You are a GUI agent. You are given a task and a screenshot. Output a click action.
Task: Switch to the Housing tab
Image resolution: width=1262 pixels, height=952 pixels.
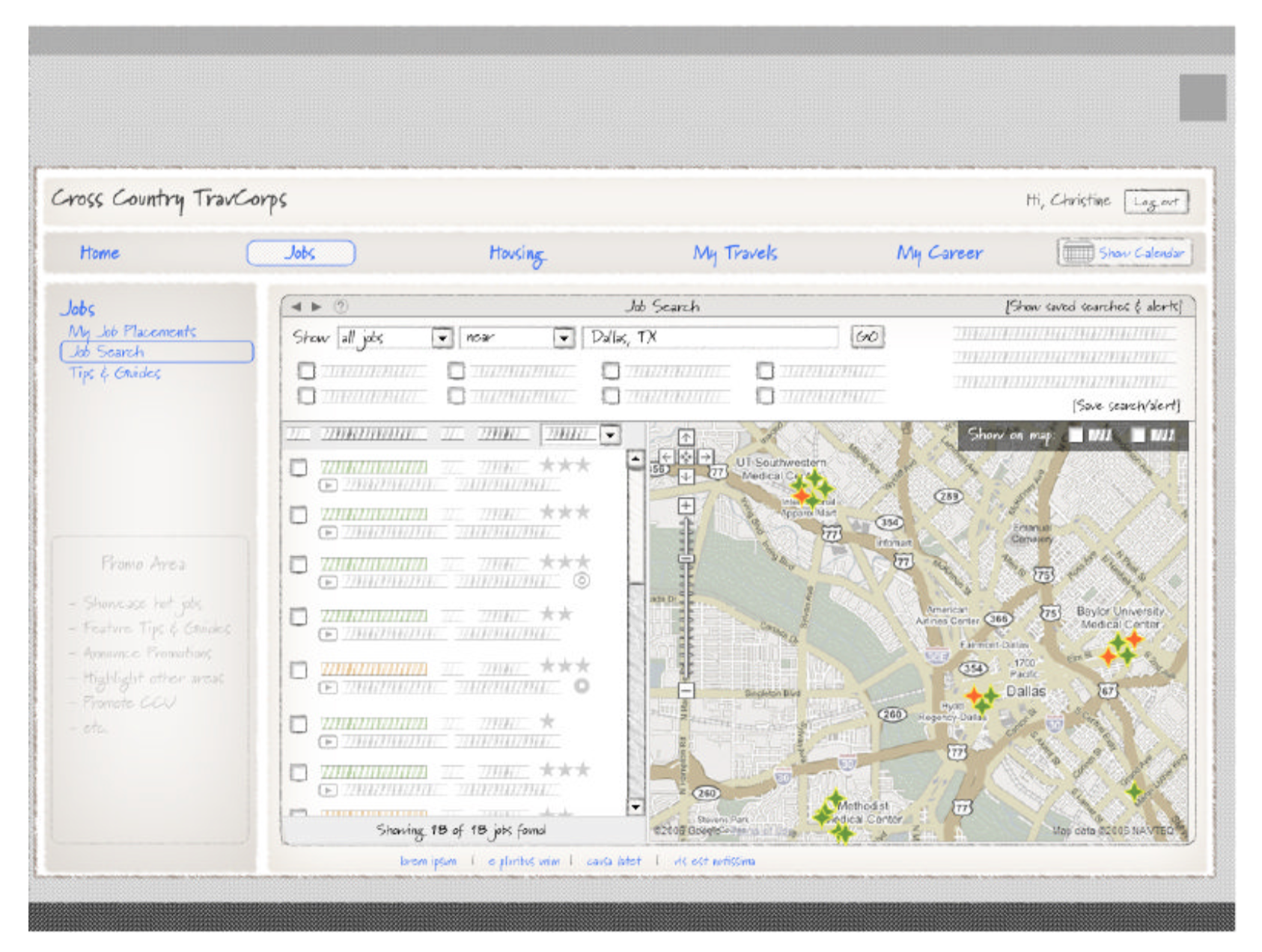(516, 254)
